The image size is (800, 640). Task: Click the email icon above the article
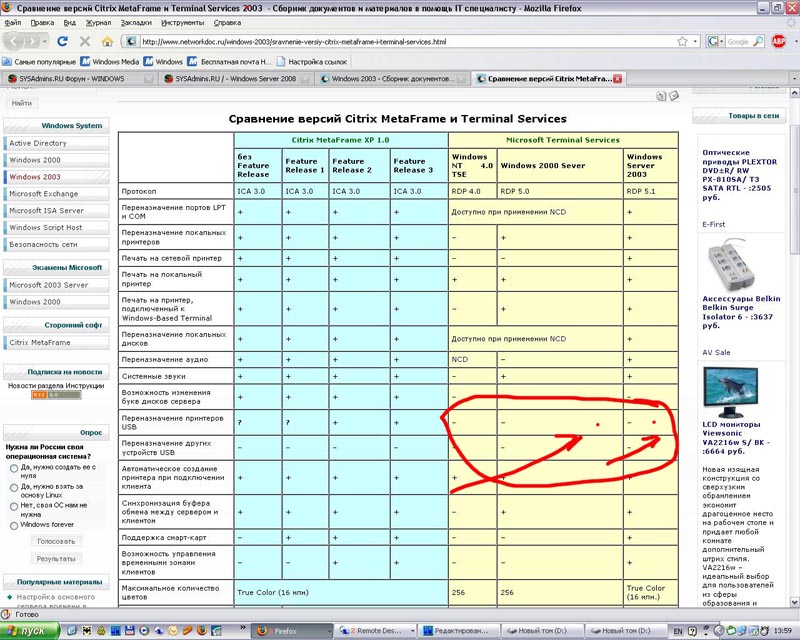pyautogui.click(x=673, y=95)
